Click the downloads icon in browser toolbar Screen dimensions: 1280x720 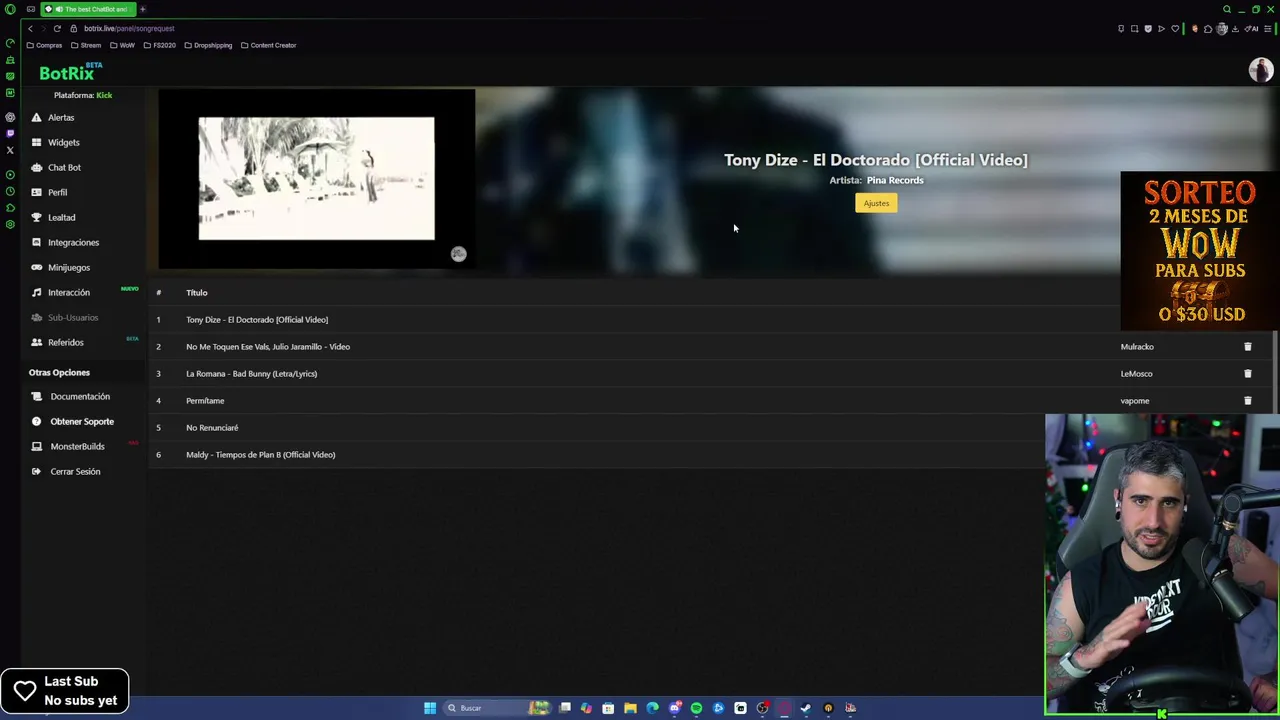(x=1235, y=29)
